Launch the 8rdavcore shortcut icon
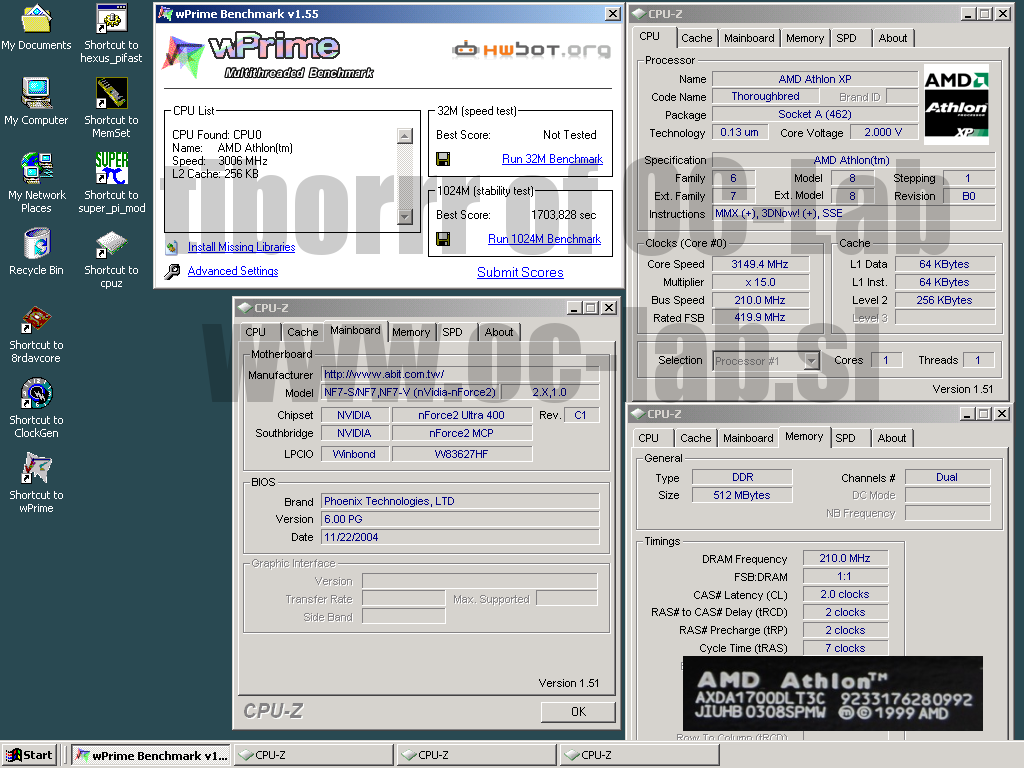This screenshot has width=1024, height=768. pos(36,319)
